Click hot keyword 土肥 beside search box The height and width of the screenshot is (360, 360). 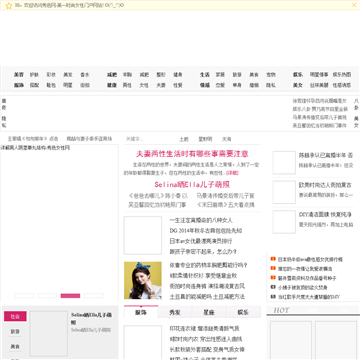pyautogui.click(x=184, y=139)
